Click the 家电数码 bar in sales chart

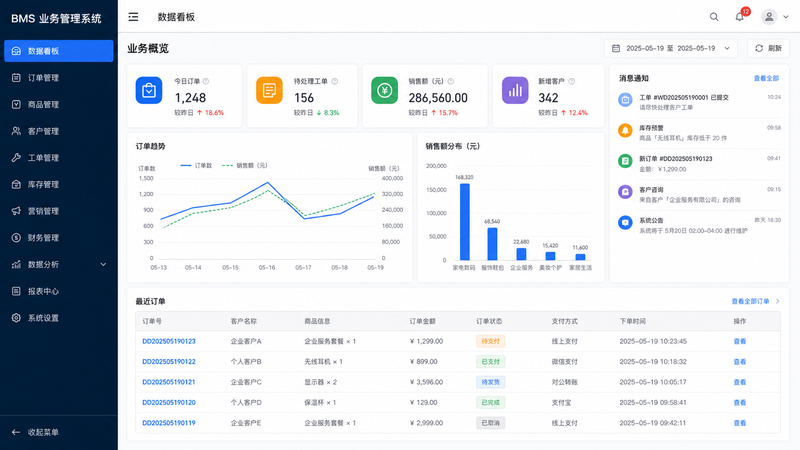click(465, 222)
